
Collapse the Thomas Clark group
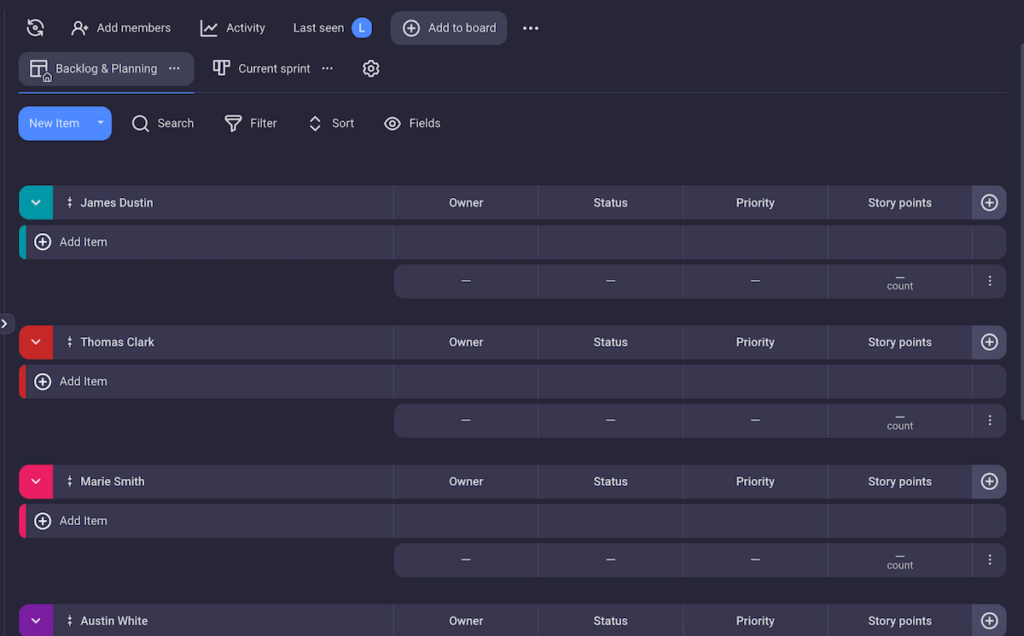[x=36, y=342]
